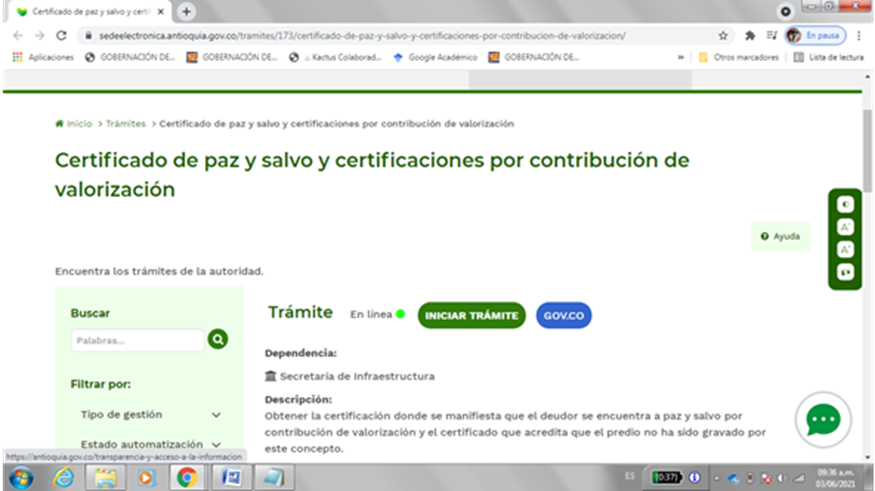Switch to Chrome in the taskbar
Viewport: 875px width, 491px height.
click(187, 478)
